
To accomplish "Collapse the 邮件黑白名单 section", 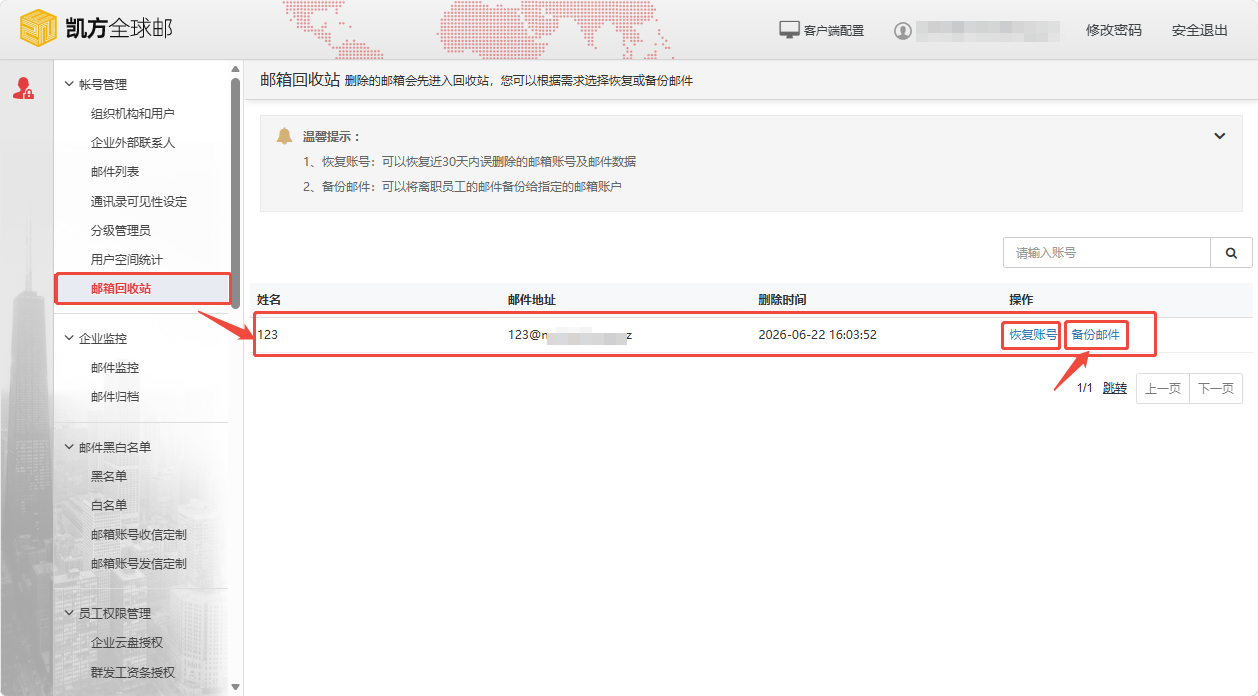I will coord(69,448).
